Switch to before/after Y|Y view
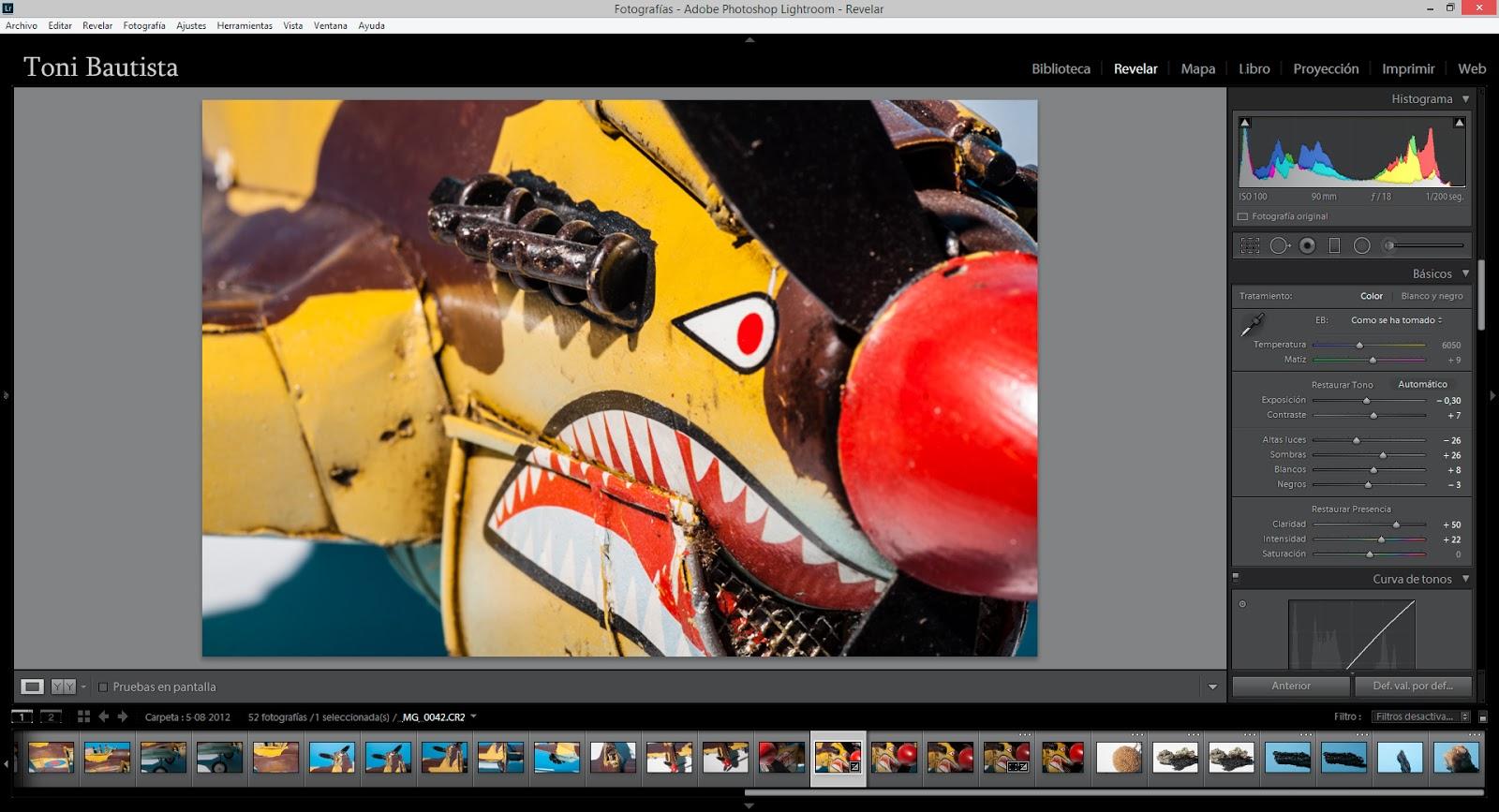1499x812 pixels. coord(63,687)
